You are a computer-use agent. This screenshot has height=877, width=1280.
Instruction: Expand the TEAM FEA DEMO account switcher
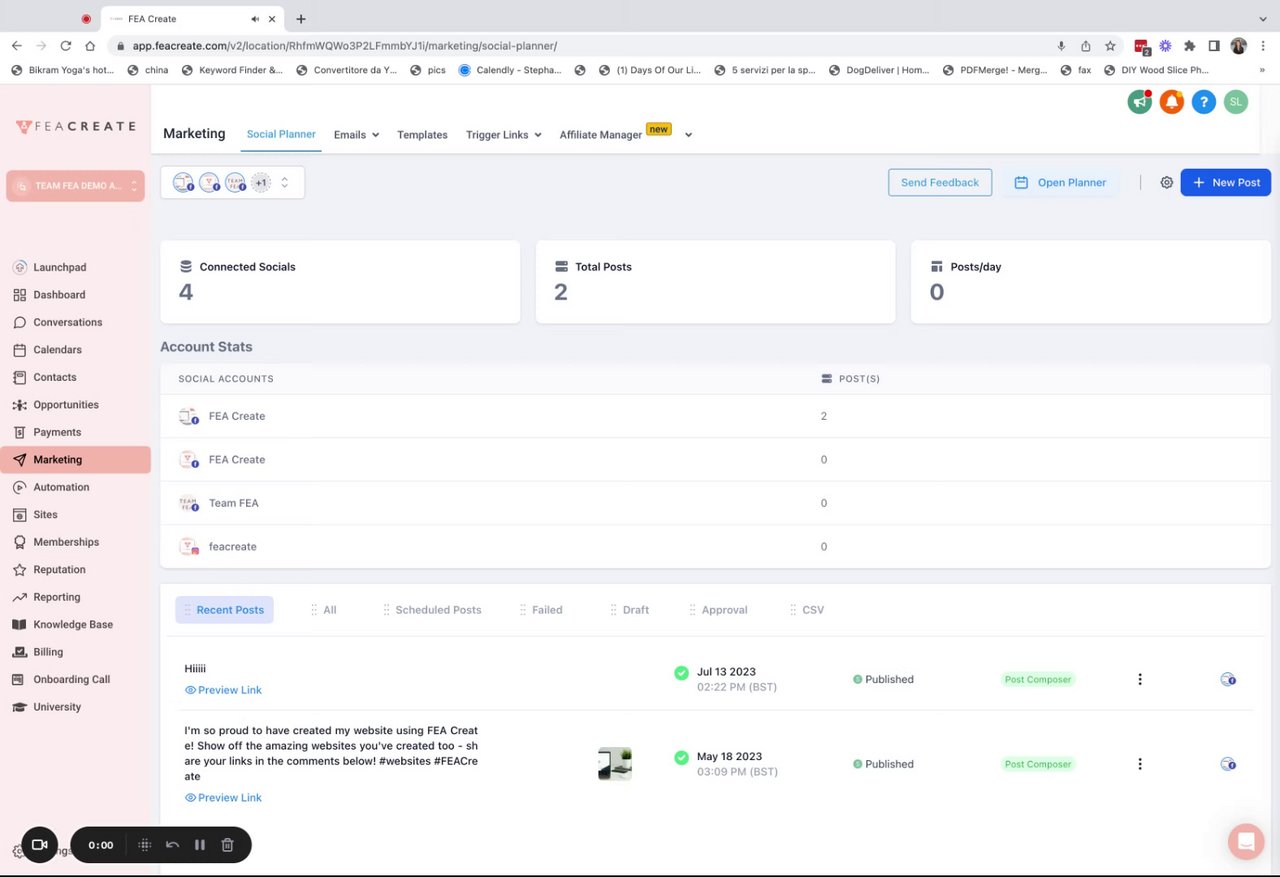(x=76, y=186)
